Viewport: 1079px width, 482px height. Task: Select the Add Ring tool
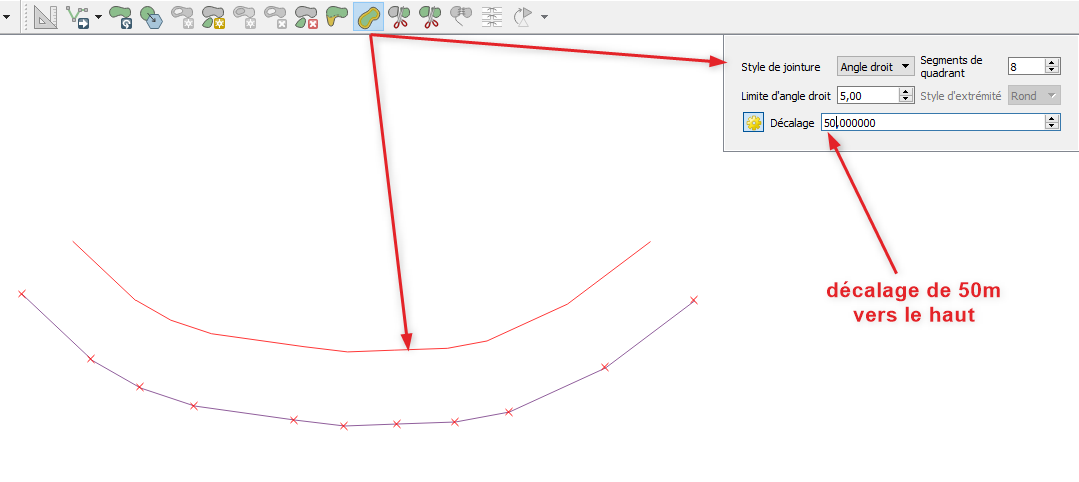coord(182,16)
